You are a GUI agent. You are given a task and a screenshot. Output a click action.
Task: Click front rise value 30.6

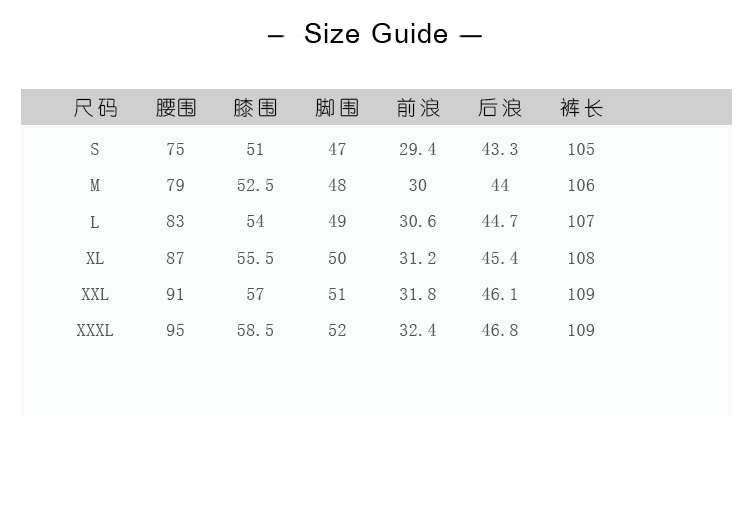tap(418, 221)
